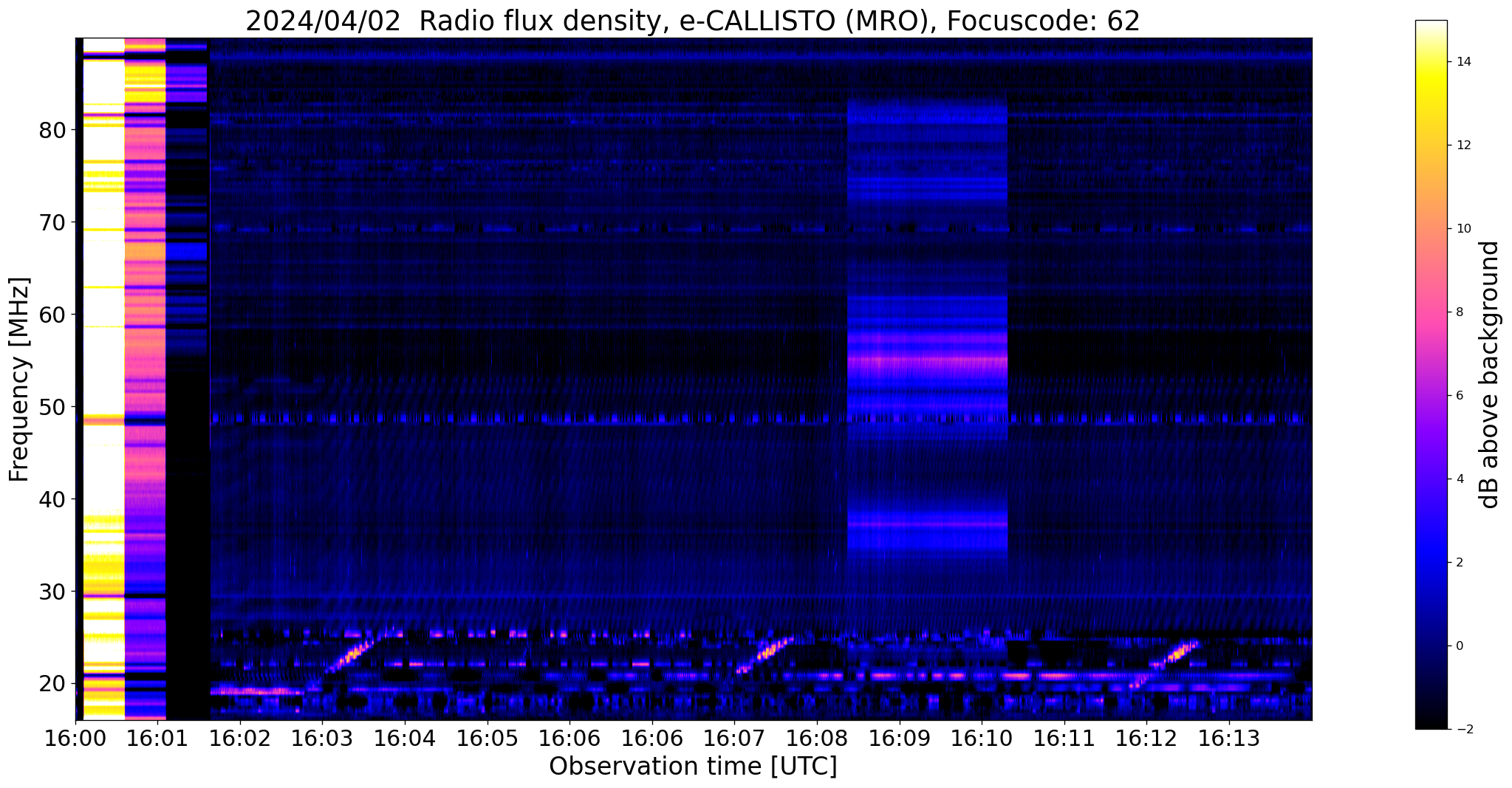Click the 16:03 time tick label
The height and width of the screenshot is (788, 1512).
point(323,738)
